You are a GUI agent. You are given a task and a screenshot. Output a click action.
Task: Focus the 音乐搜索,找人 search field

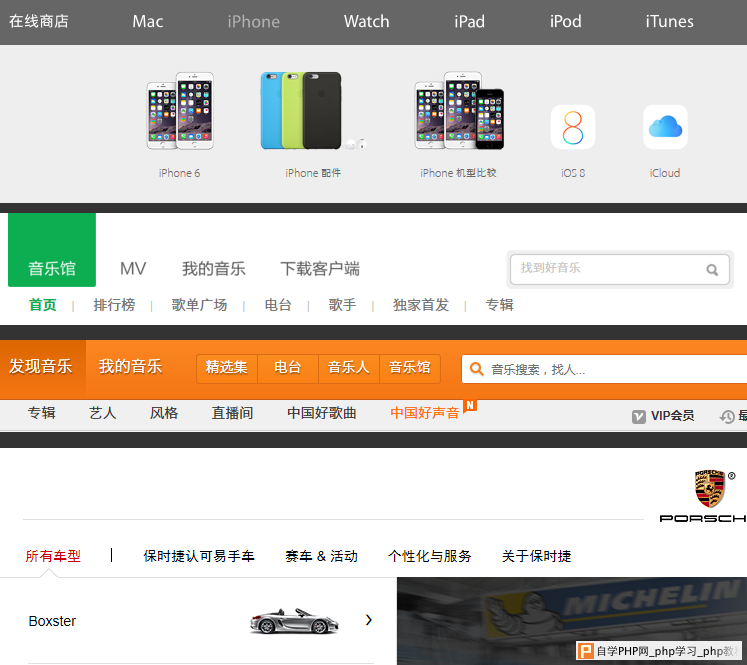(604, 369)
